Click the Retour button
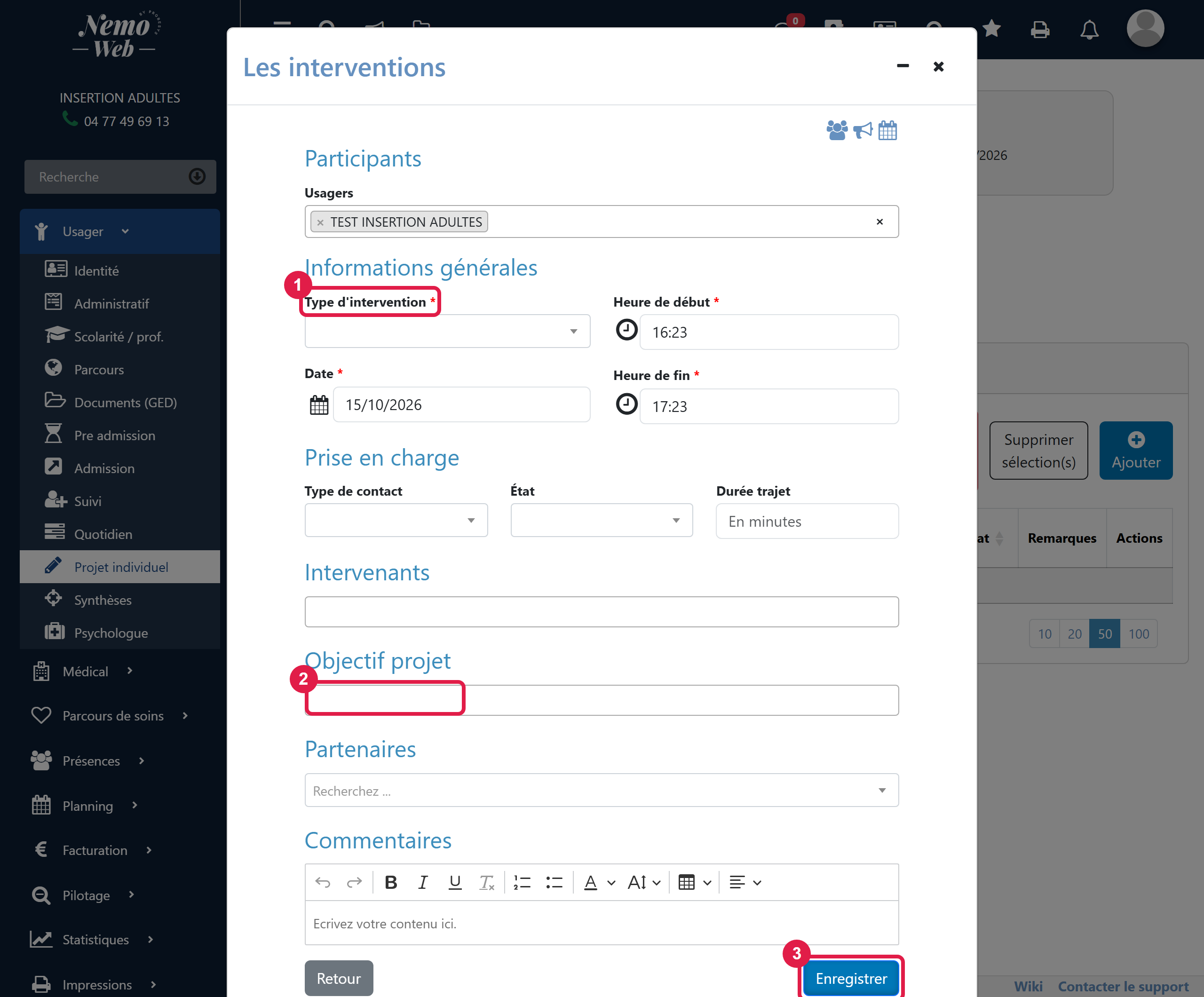The image size is (1204, 997). coord(339,978)
